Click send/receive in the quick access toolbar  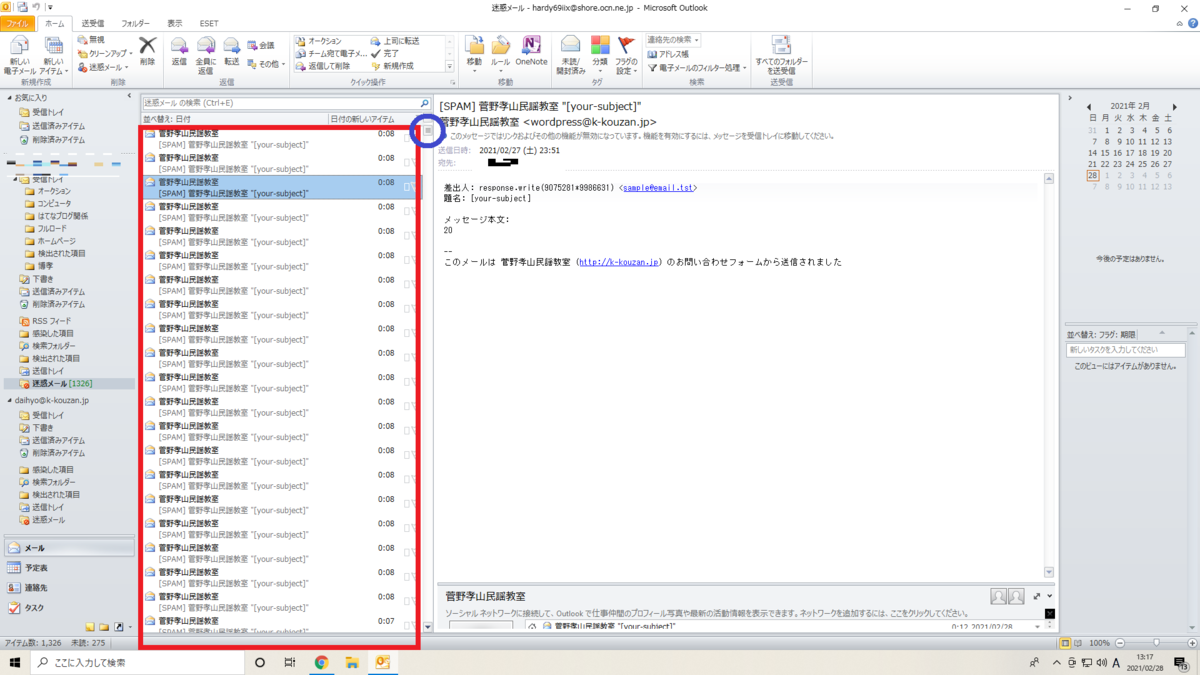click(x=21, y=8)
